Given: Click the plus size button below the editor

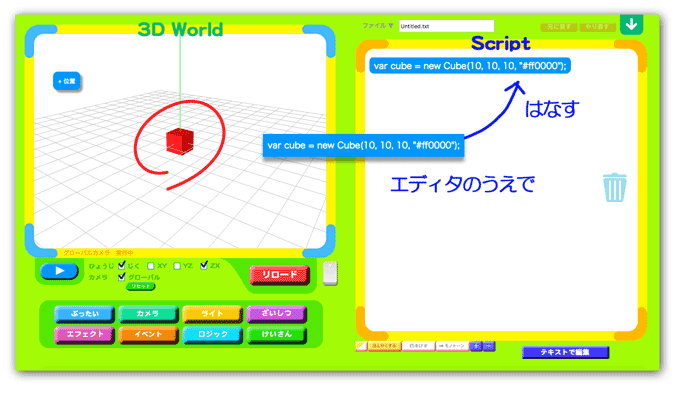Looking at the screenshot, I should point(476,346).
